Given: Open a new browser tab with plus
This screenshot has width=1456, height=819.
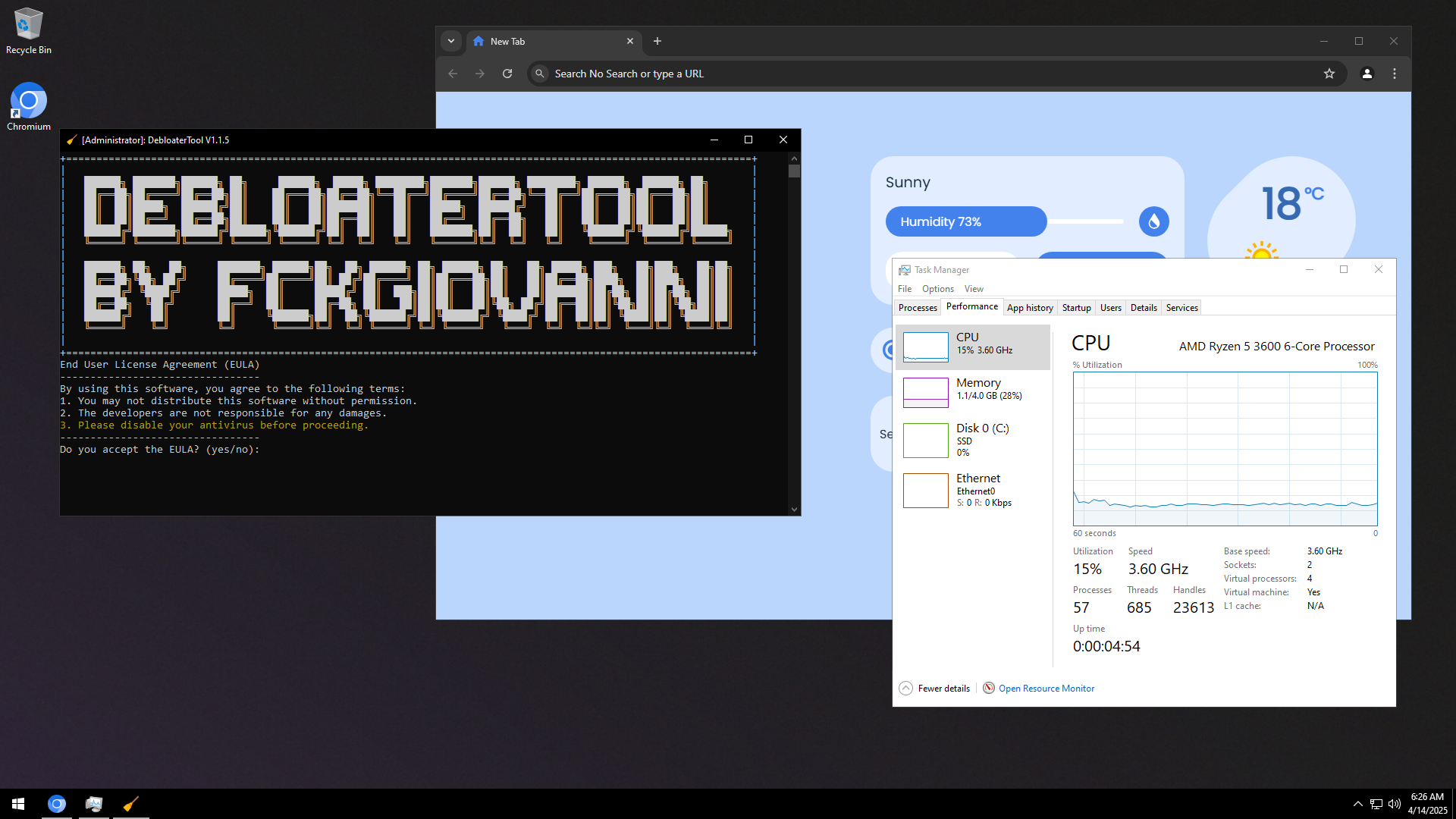Looking at the screenshot, I should tap(657, 41).
